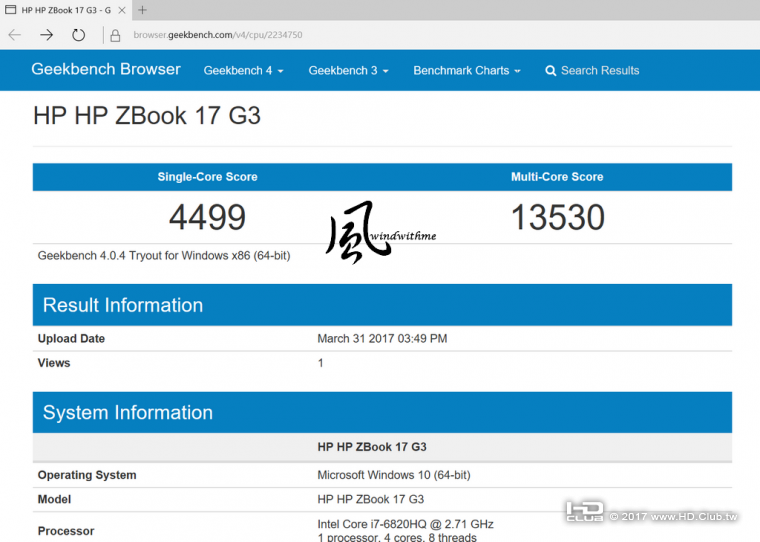Screen dimensions: 760x542
Task: Select Microsoft Windows 10 (64-bit) value
Action: pos(394,475)
